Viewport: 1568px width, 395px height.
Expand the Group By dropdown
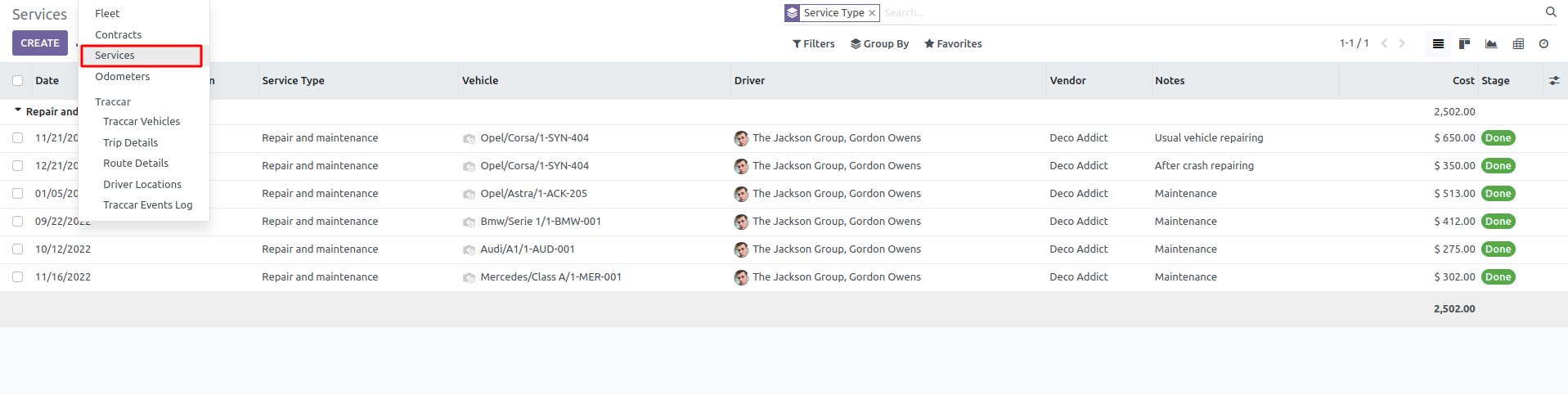[879, 44]
